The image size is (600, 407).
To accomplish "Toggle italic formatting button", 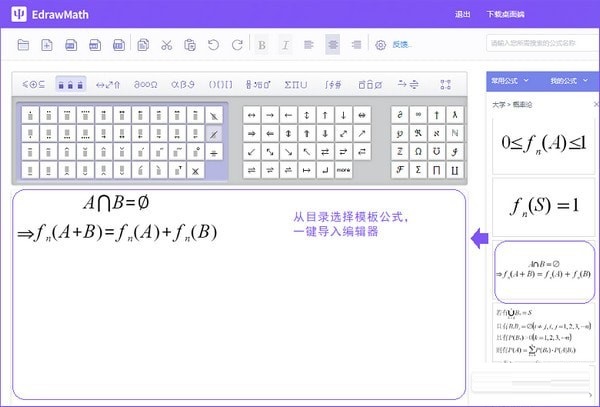I will point(285,44).
